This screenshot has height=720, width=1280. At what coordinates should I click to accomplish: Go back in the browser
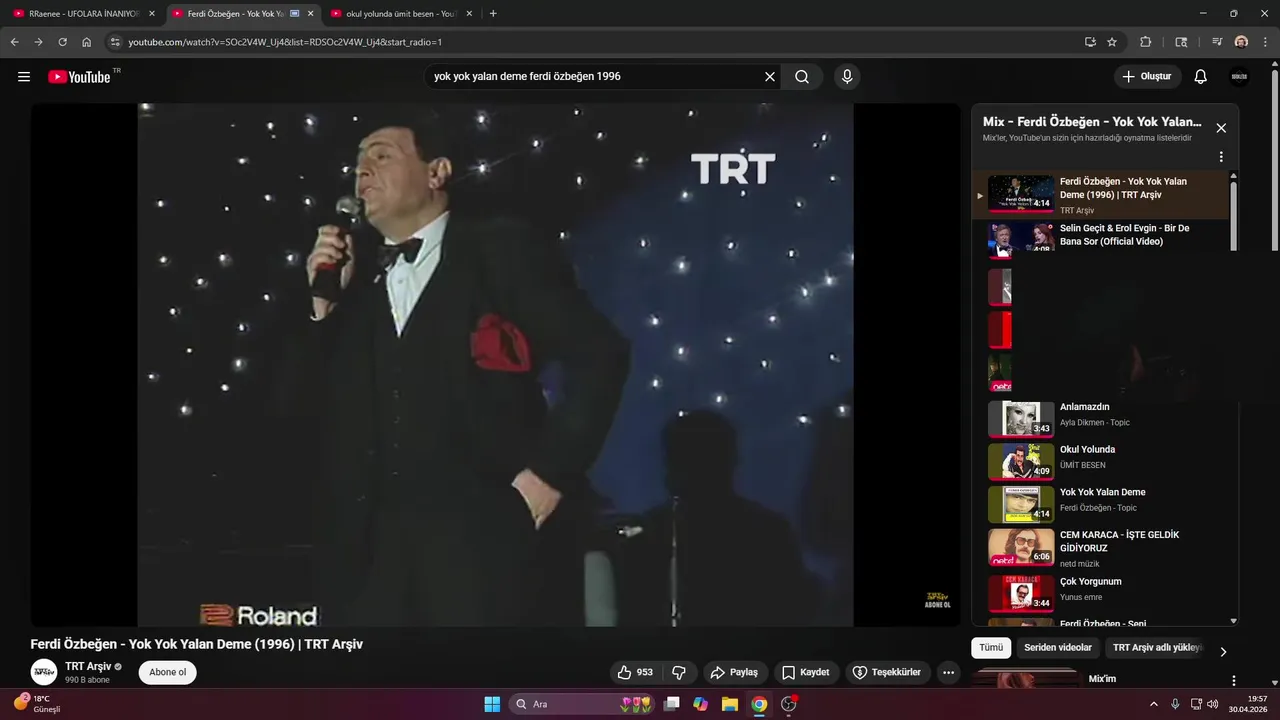coord(14,42)
